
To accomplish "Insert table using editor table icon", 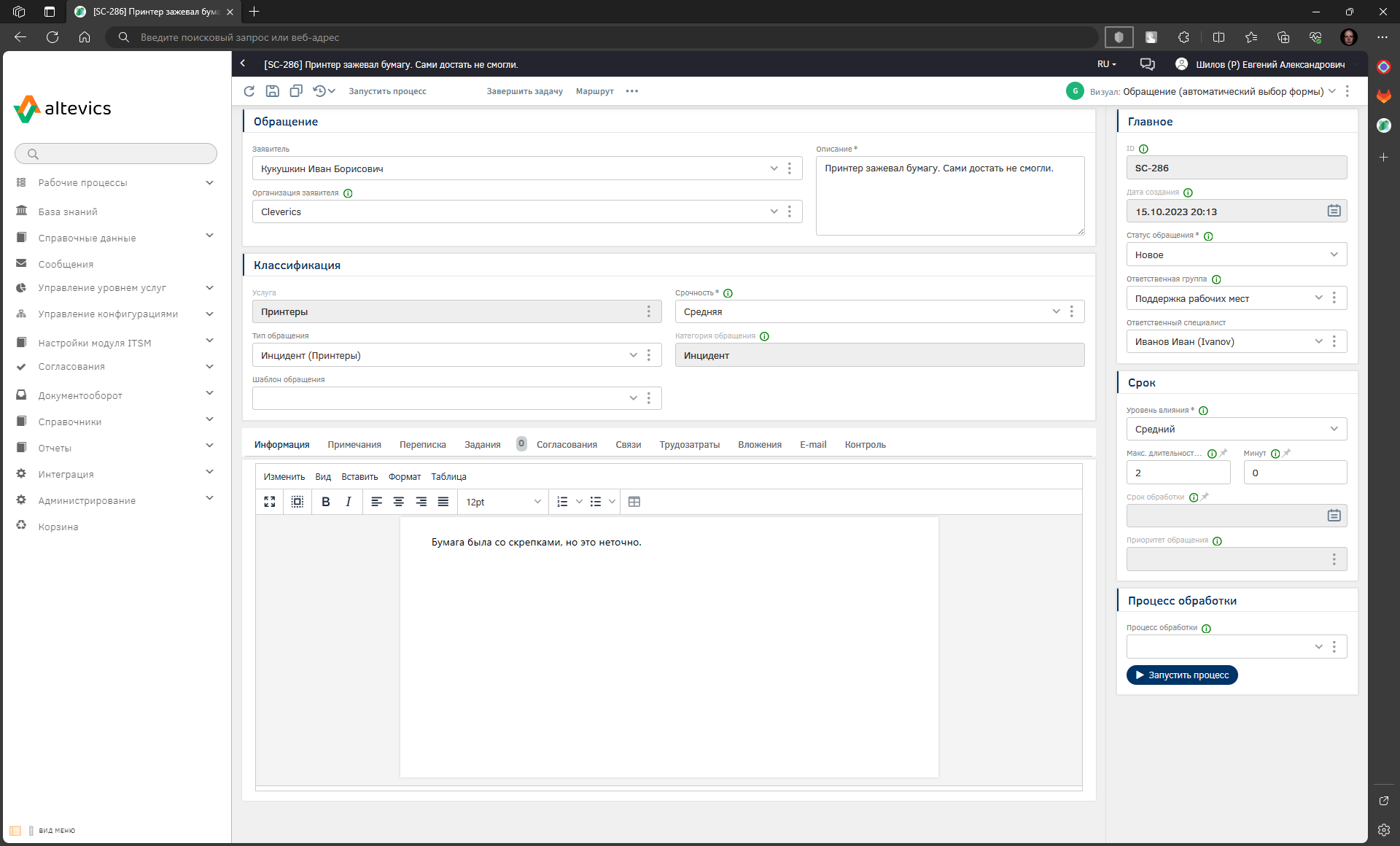I will 634,502.
